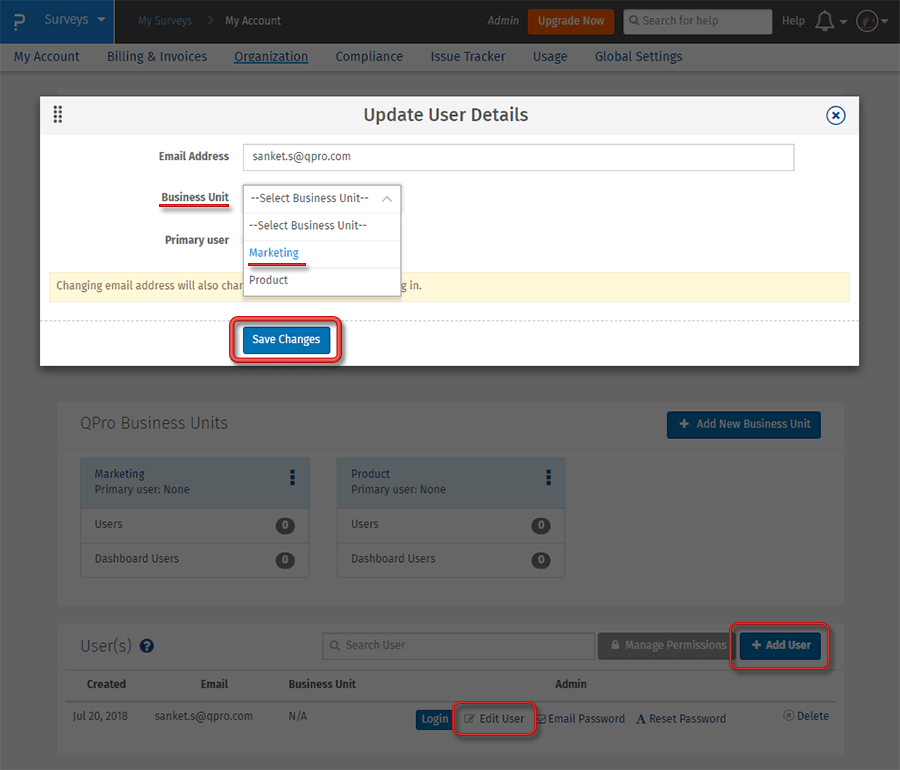Viewport: 900px width, 770px height.
Task: Delete the sanket.s@qpro.com user
Action: tap(806, 716)
